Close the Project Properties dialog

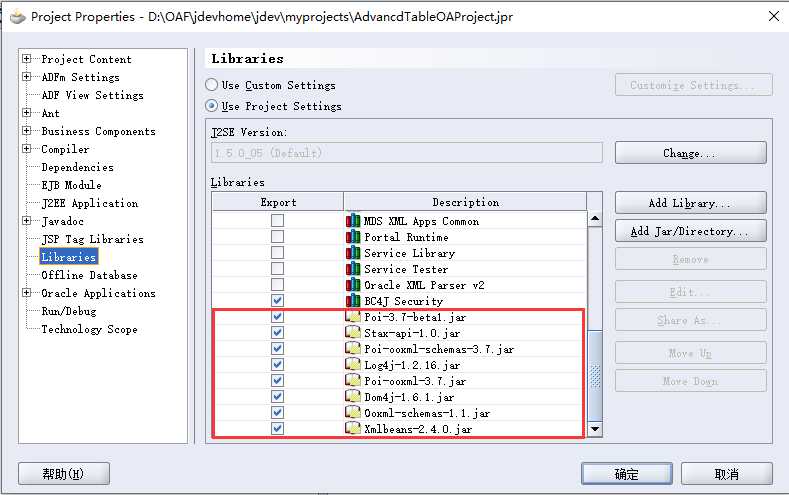coord(774,16)
